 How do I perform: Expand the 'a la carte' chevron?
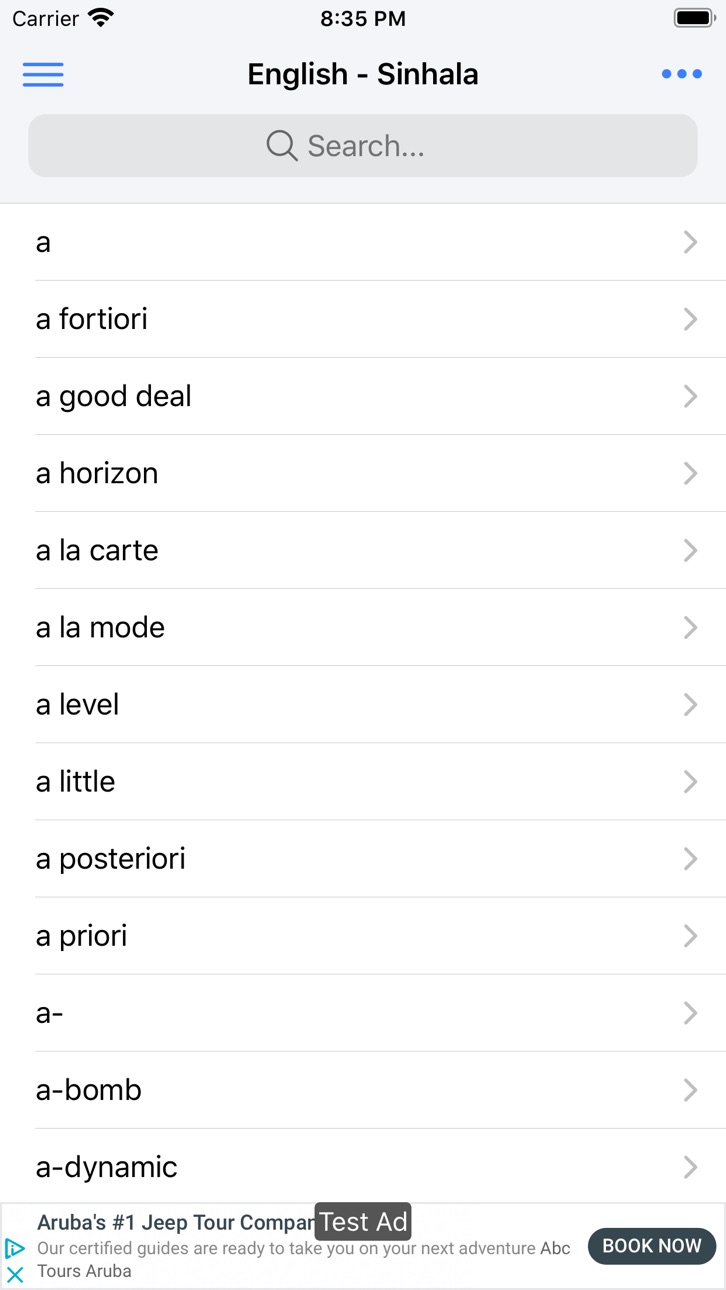coord(690,550)
